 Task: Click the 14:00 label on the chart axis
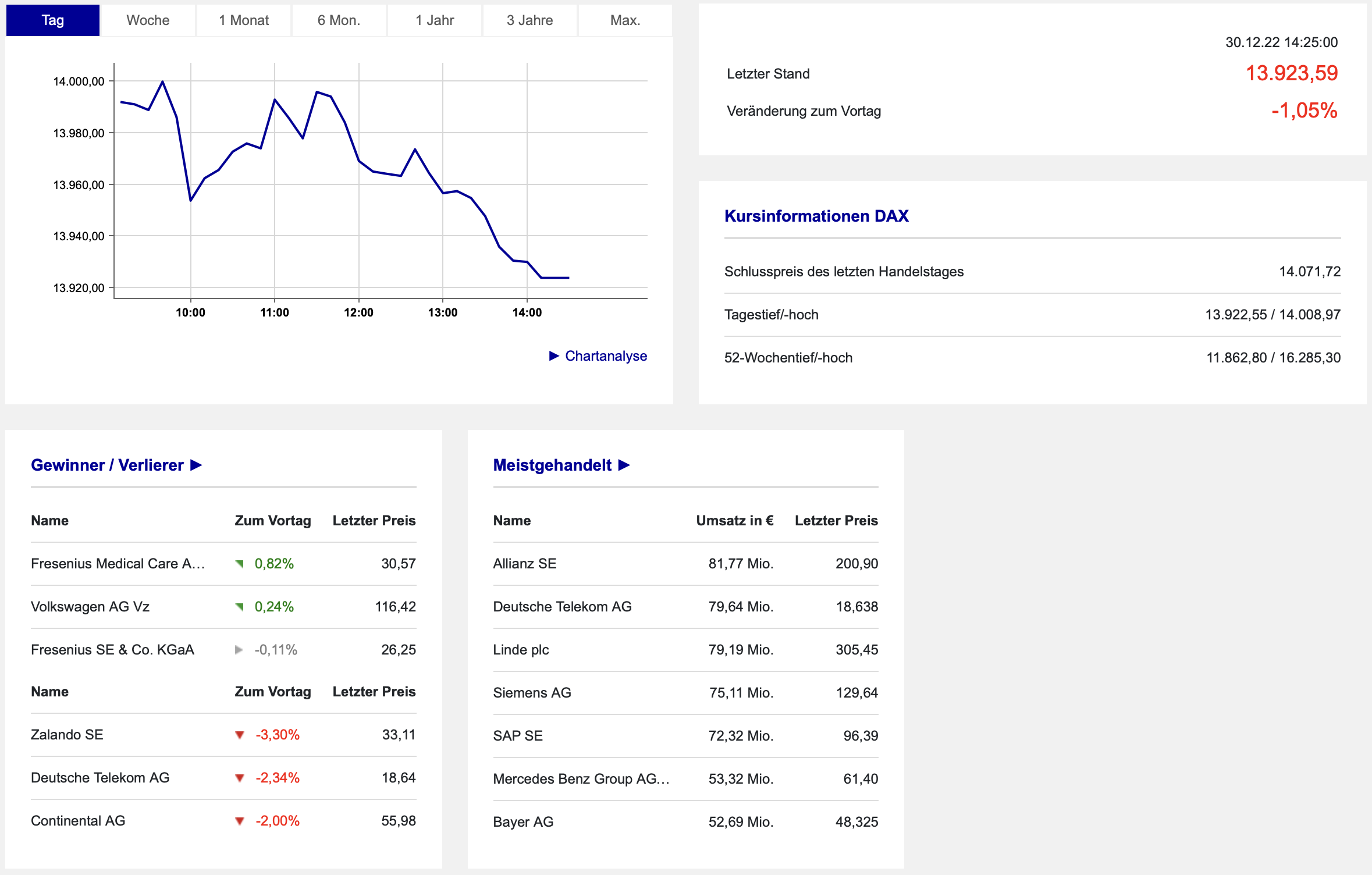pos(527,313)
